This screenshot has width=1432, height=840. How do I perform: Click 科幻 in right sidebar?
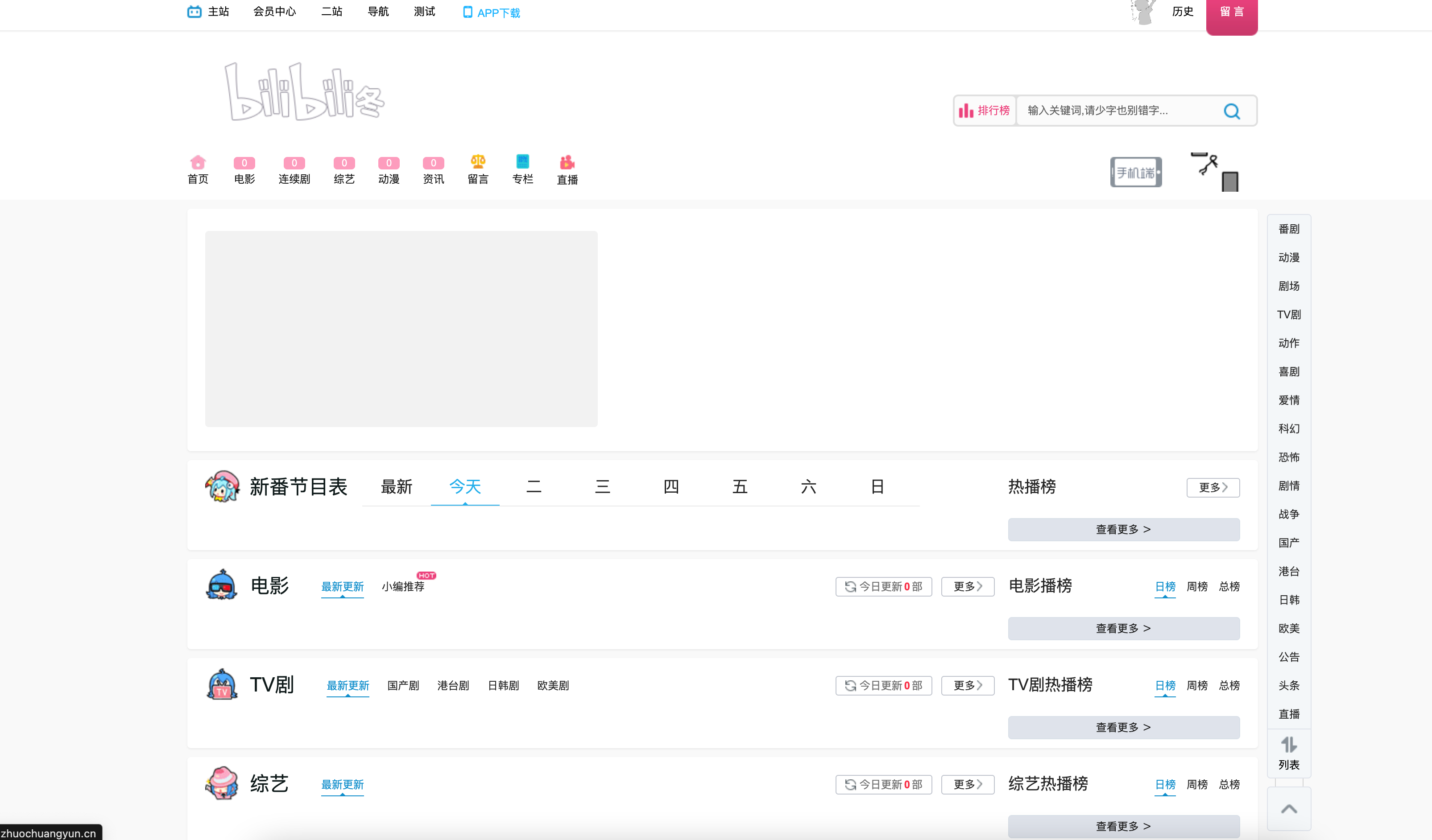pos(1289,429)
